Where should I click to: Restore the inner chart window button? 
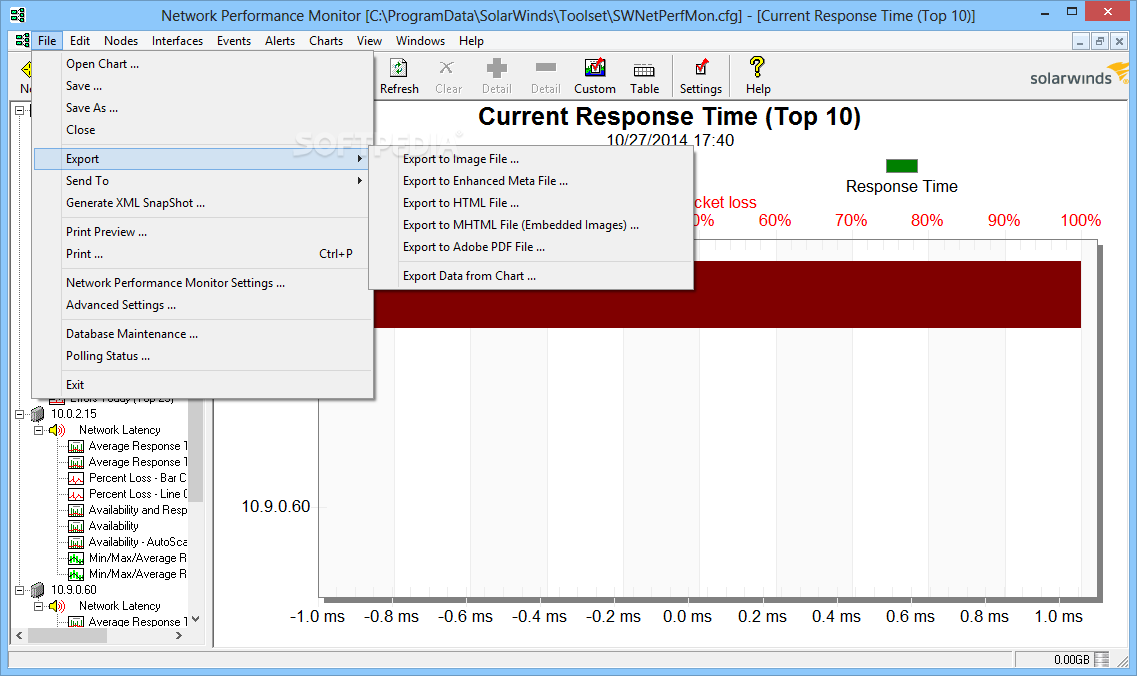tap(1099, 41)
